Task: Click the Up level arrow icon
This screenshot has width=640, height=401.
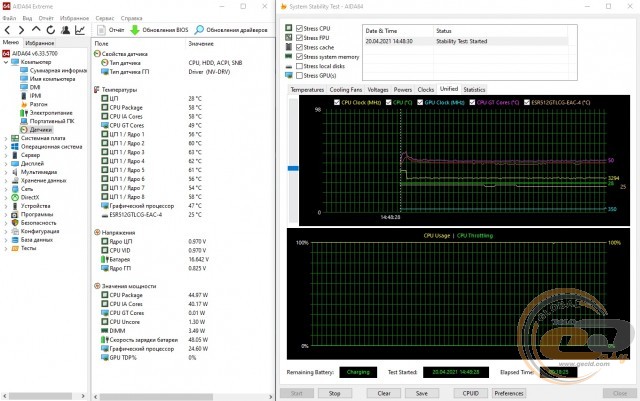Action: click(x=36, y=29)
